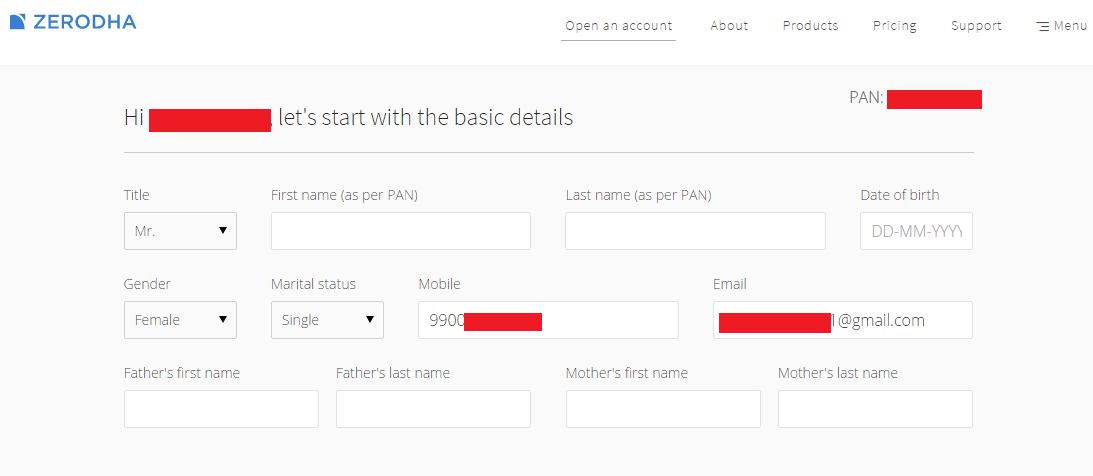Navigate to the Products page
Screen dimensions: 1093x476
(811, 26)
